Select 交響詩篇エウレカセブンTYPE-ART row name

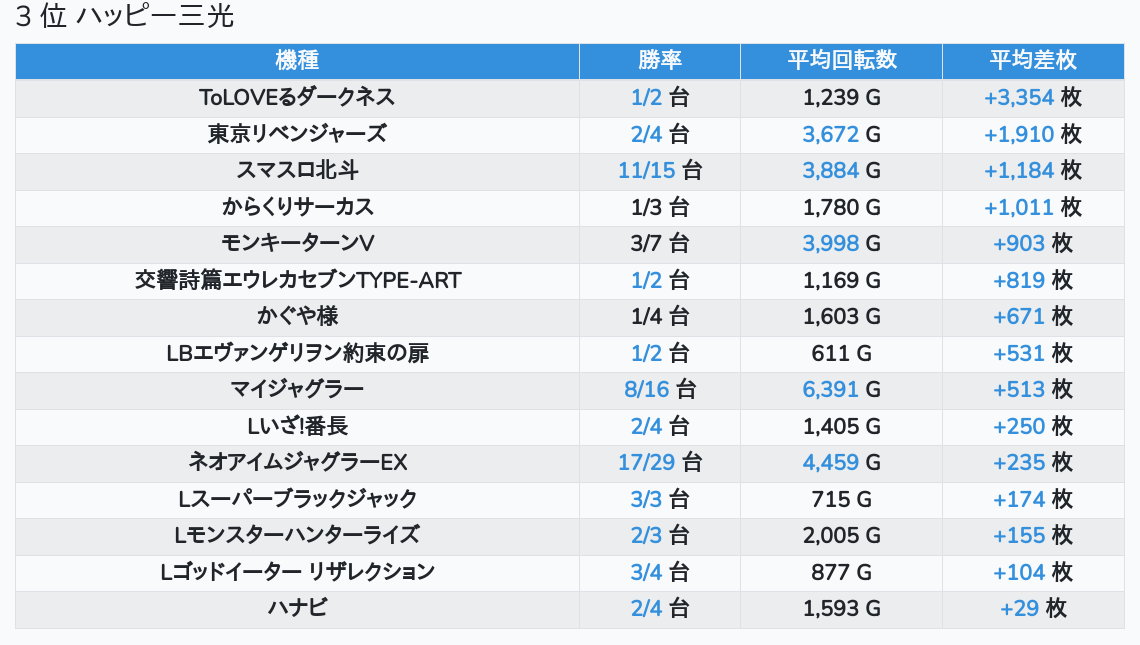coord(297,280)
